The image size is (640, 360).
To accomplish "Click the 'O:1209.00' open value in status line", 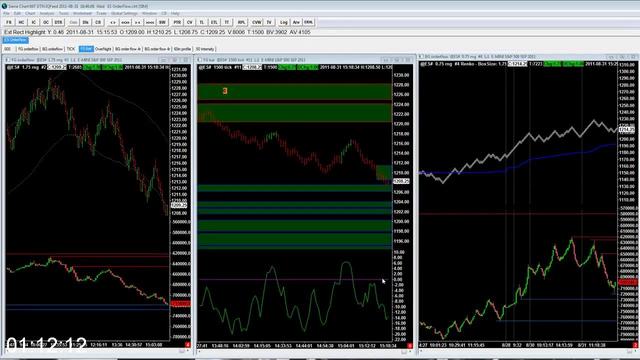I will point(131,32).
